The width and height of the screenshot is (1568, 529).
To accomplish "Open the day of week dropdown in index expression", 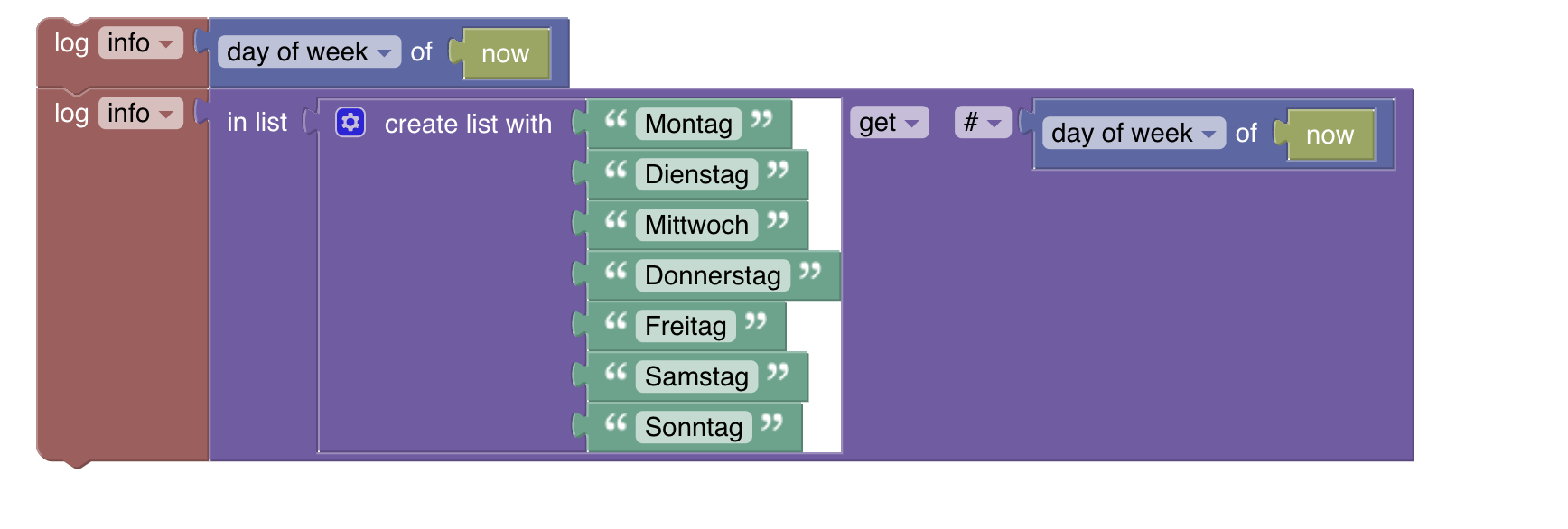I will pyautogui.click(x=1132, y=133).
